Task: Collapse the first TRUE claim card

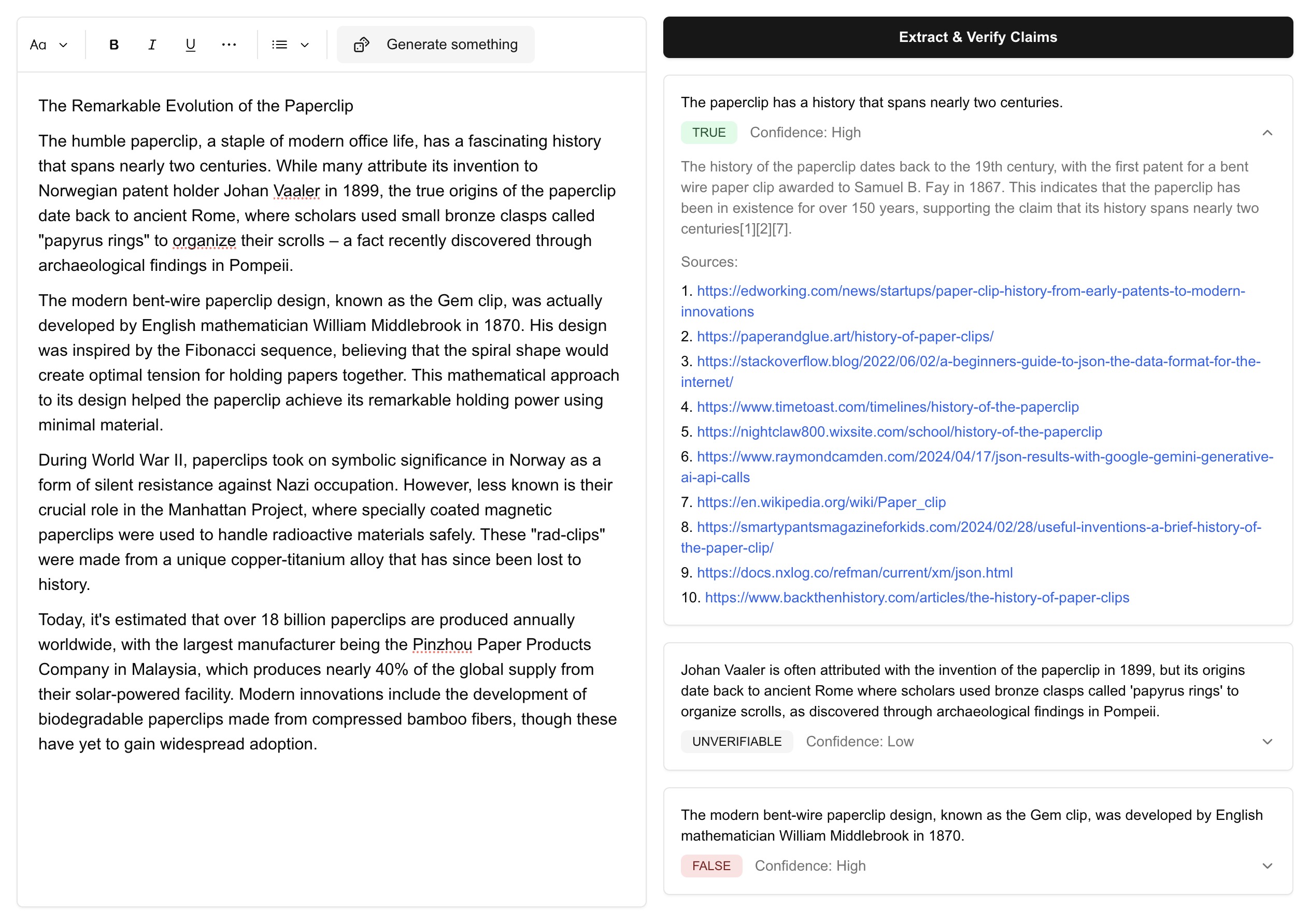Action: click(x=1266, y=133)
